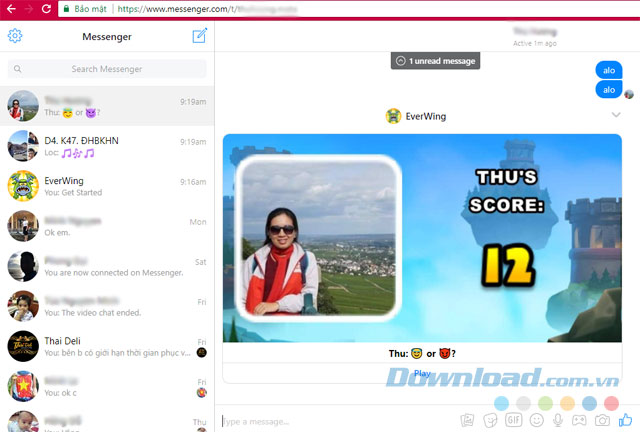Open the sticker picker
Image resolution: width=640 pixels, height=432 pixels.
[x=490, y=420]
